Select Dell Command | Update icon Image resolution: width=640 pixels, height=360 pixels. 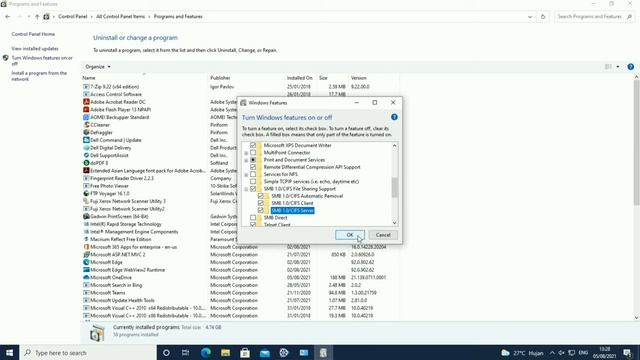86,140
